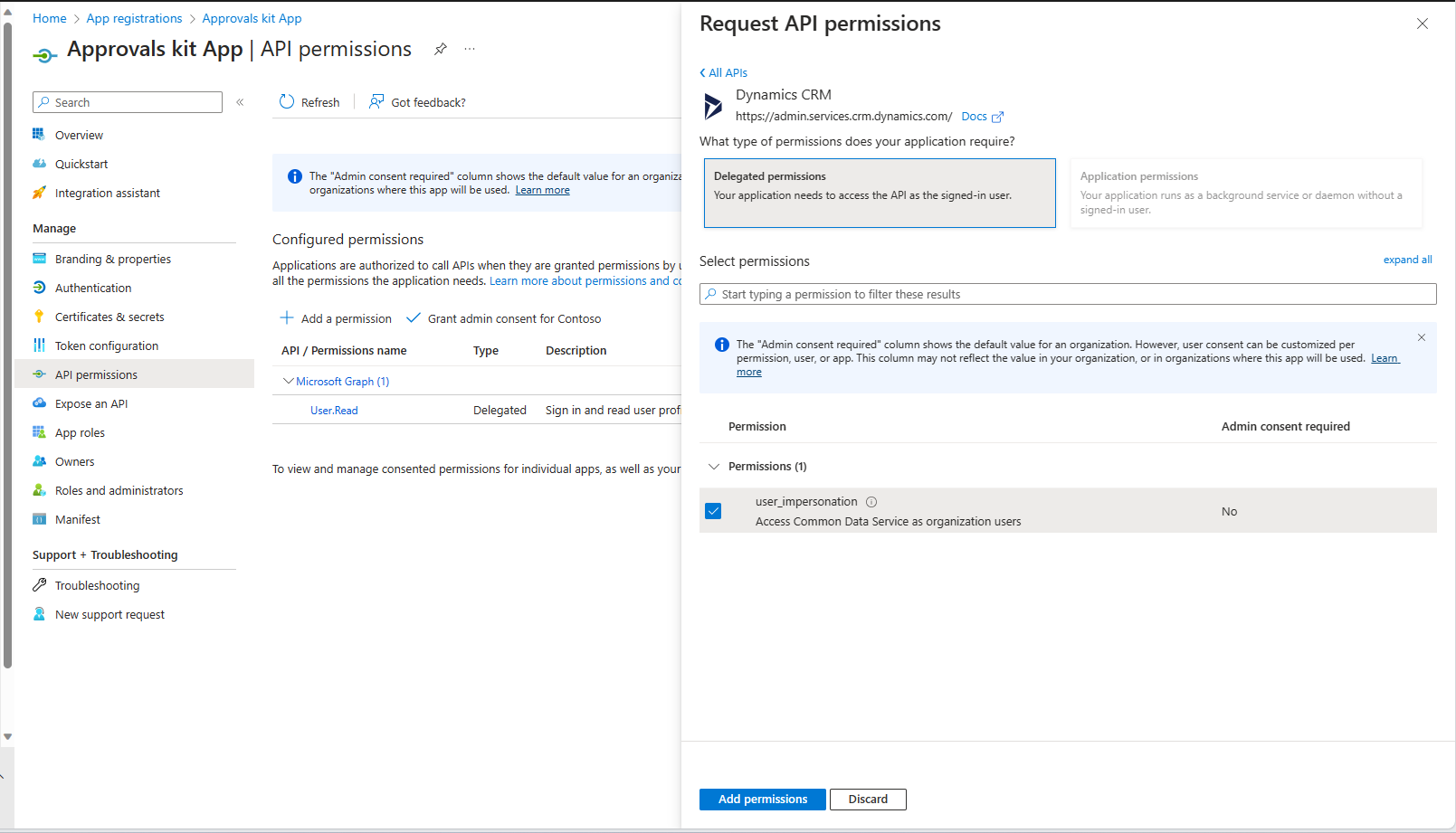The height and width of the screenshot is (833, 1456).
Task: Click expand all permissions link
Action: click(1407, 260)
